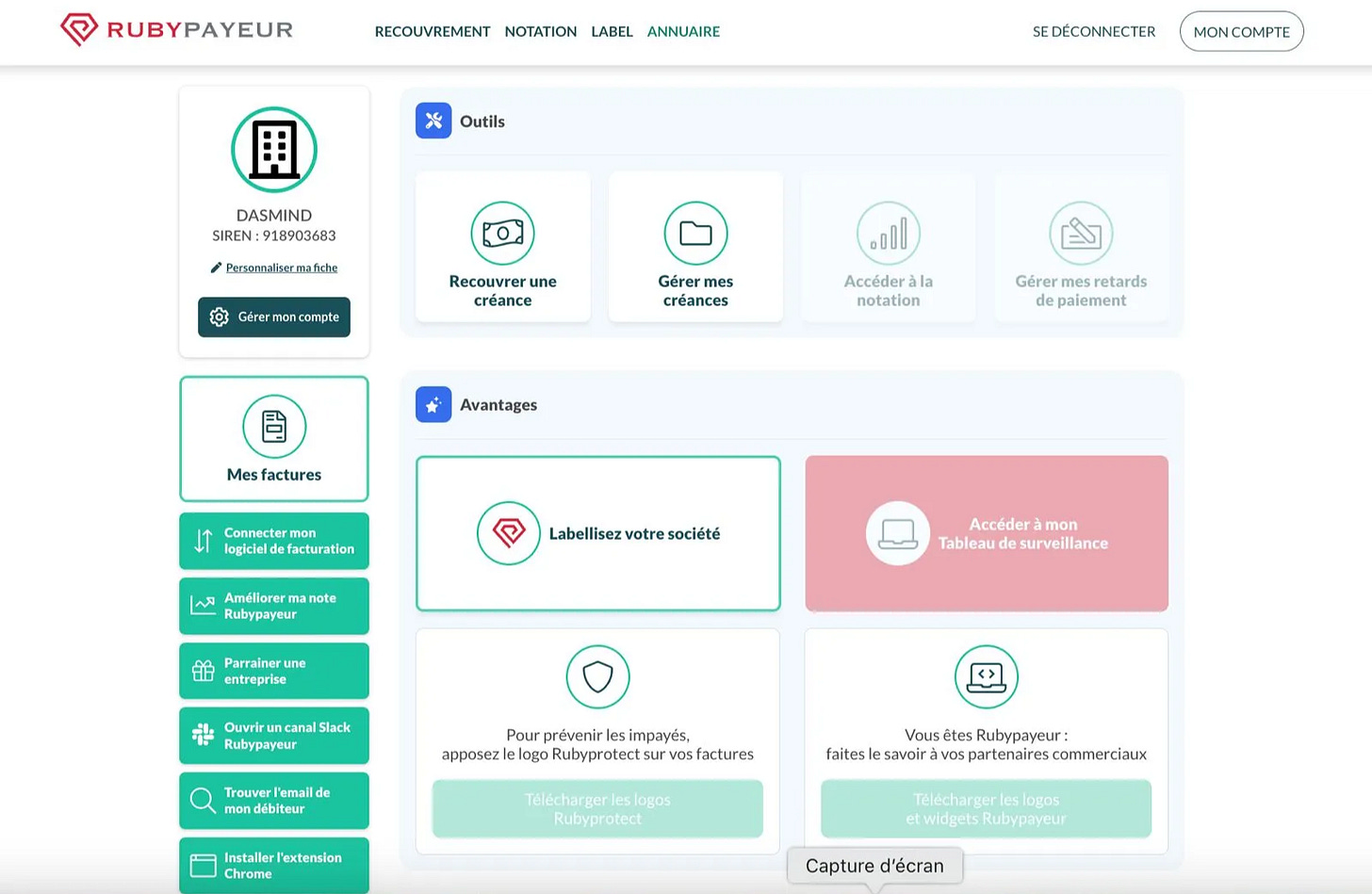Click the up-down arrows sync icon
The width and height of the screenshot is (1372, 894).
coord(204,541)
